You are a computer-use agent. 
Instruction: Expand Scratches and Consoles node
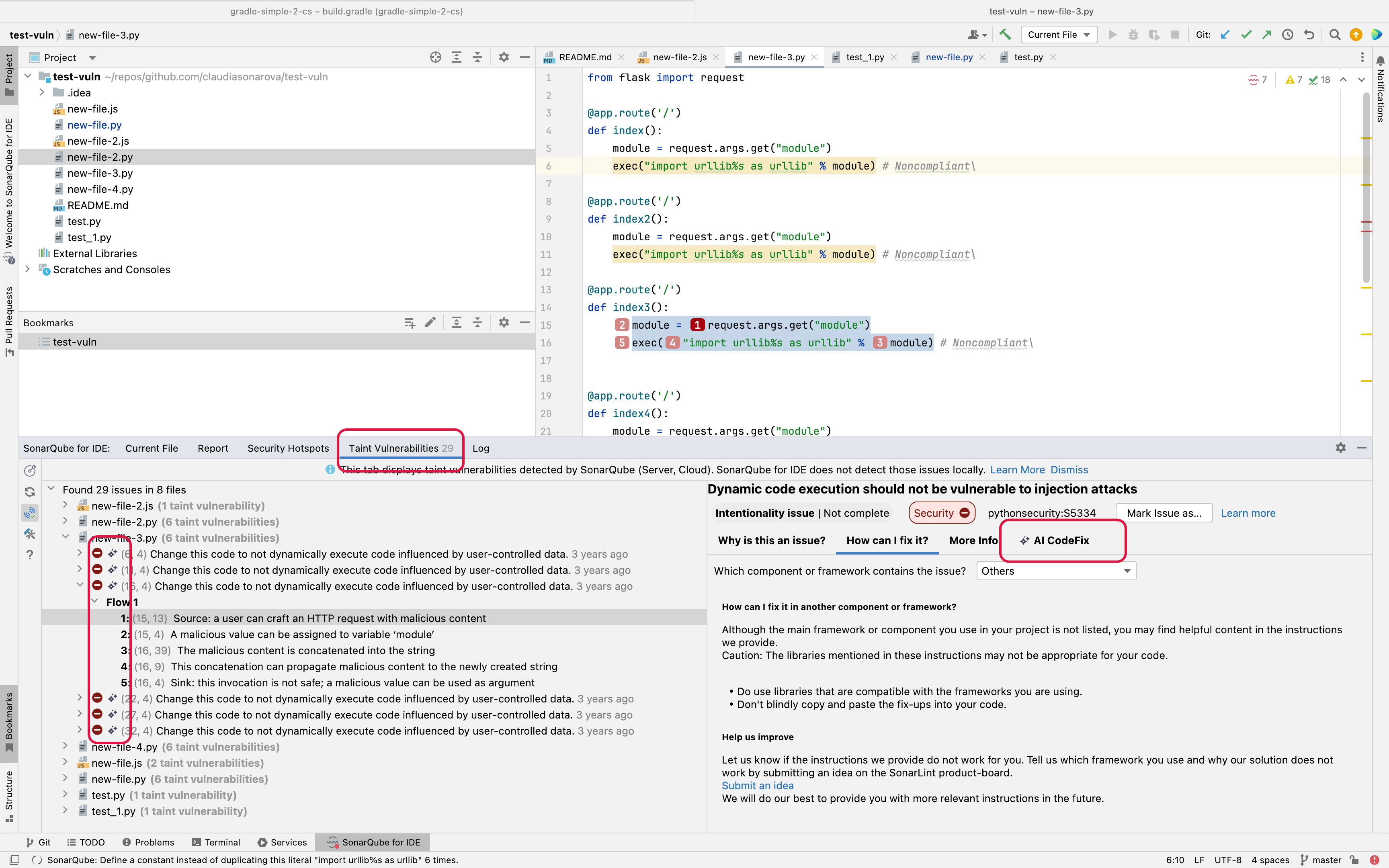(27, 269)
